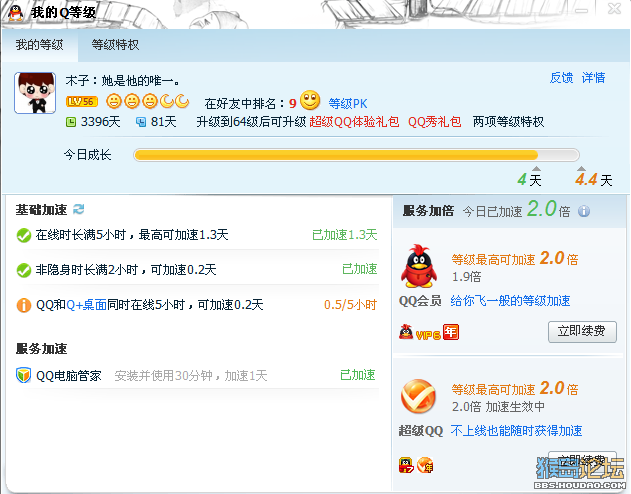
Task: Click the user avatar picture
Action: pos(35,93)
